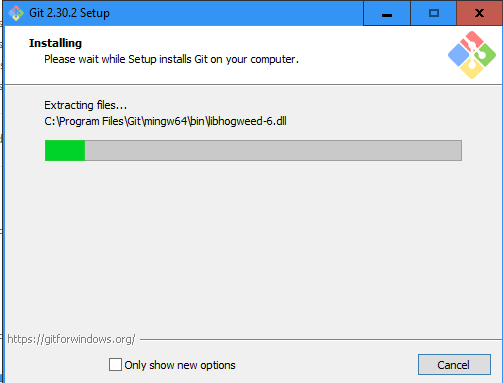The height and width of the screenshot is (383, 503).
Task: Click the gray unfilled part of progress bar
Action: click(x=273, y=151)
